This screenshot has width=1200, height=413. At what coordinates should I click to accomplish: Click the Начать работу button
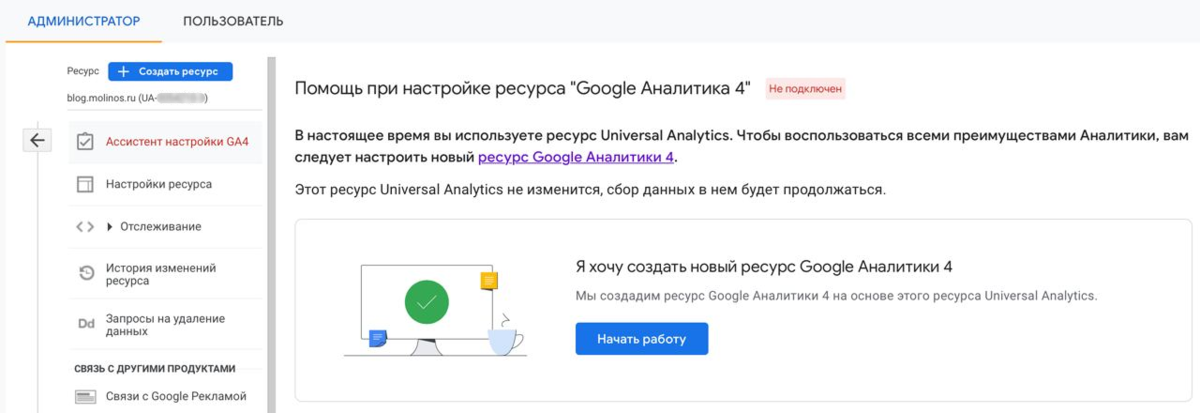pos(642,339)
